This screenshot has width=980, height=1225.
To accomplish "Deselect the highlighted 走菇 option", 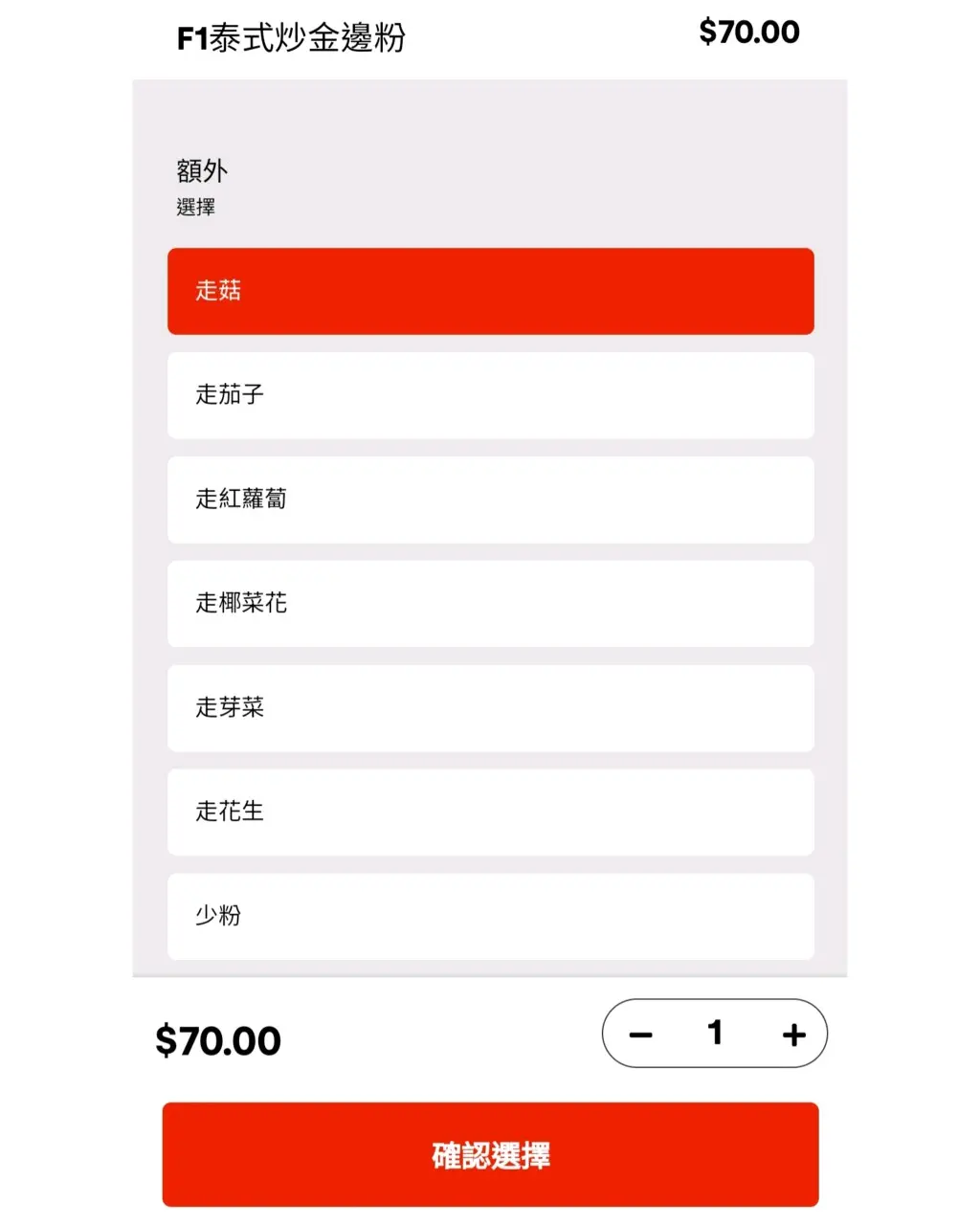I will (490, 291).
